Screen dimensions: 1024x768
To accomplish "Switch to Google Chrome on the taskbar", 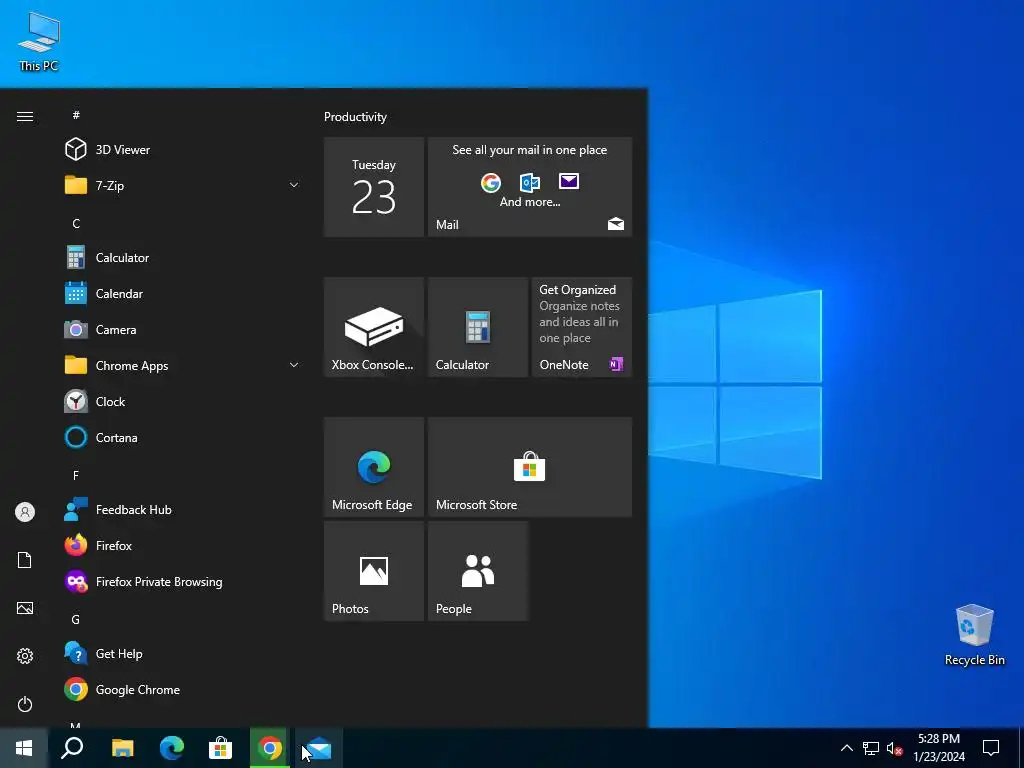I will pos(270,748).
